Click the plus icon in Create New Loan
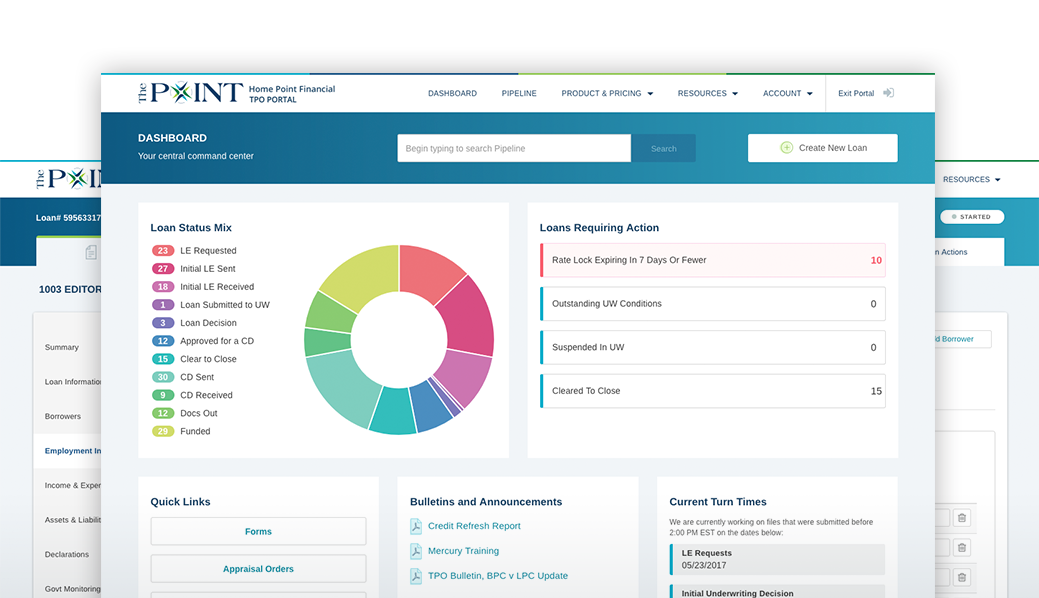 click(x=786, y=148)
